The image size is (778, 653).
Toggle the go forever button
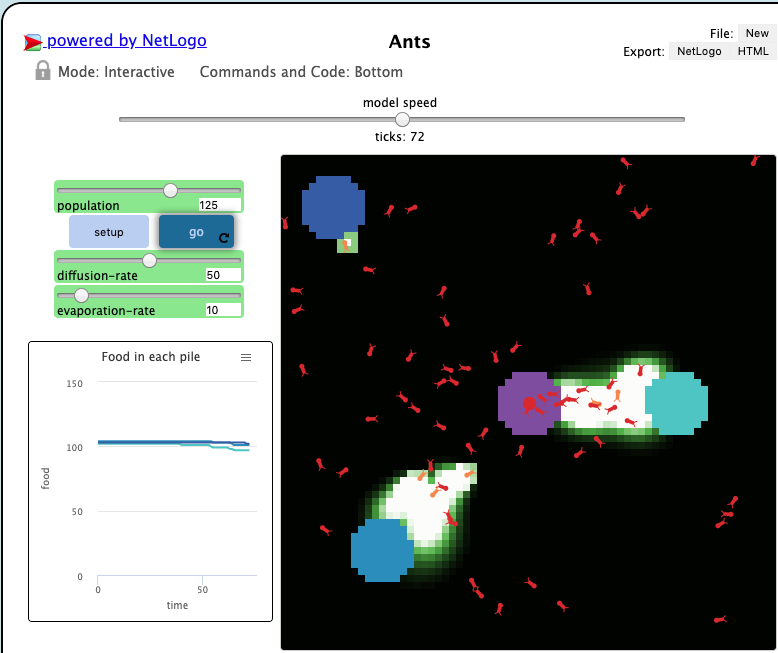pos(196,231)
